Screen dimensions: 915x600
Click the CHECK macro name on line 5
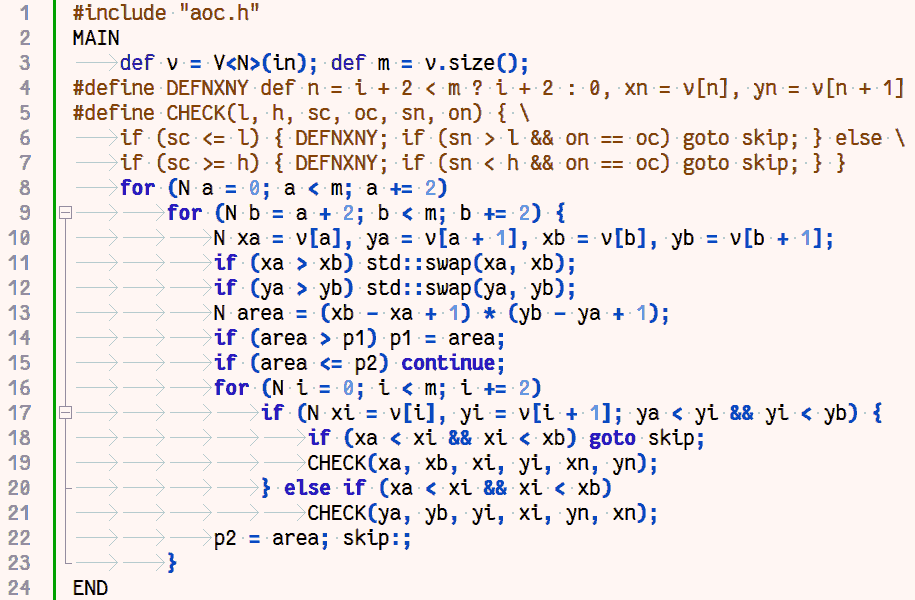(x=196, y=113)
